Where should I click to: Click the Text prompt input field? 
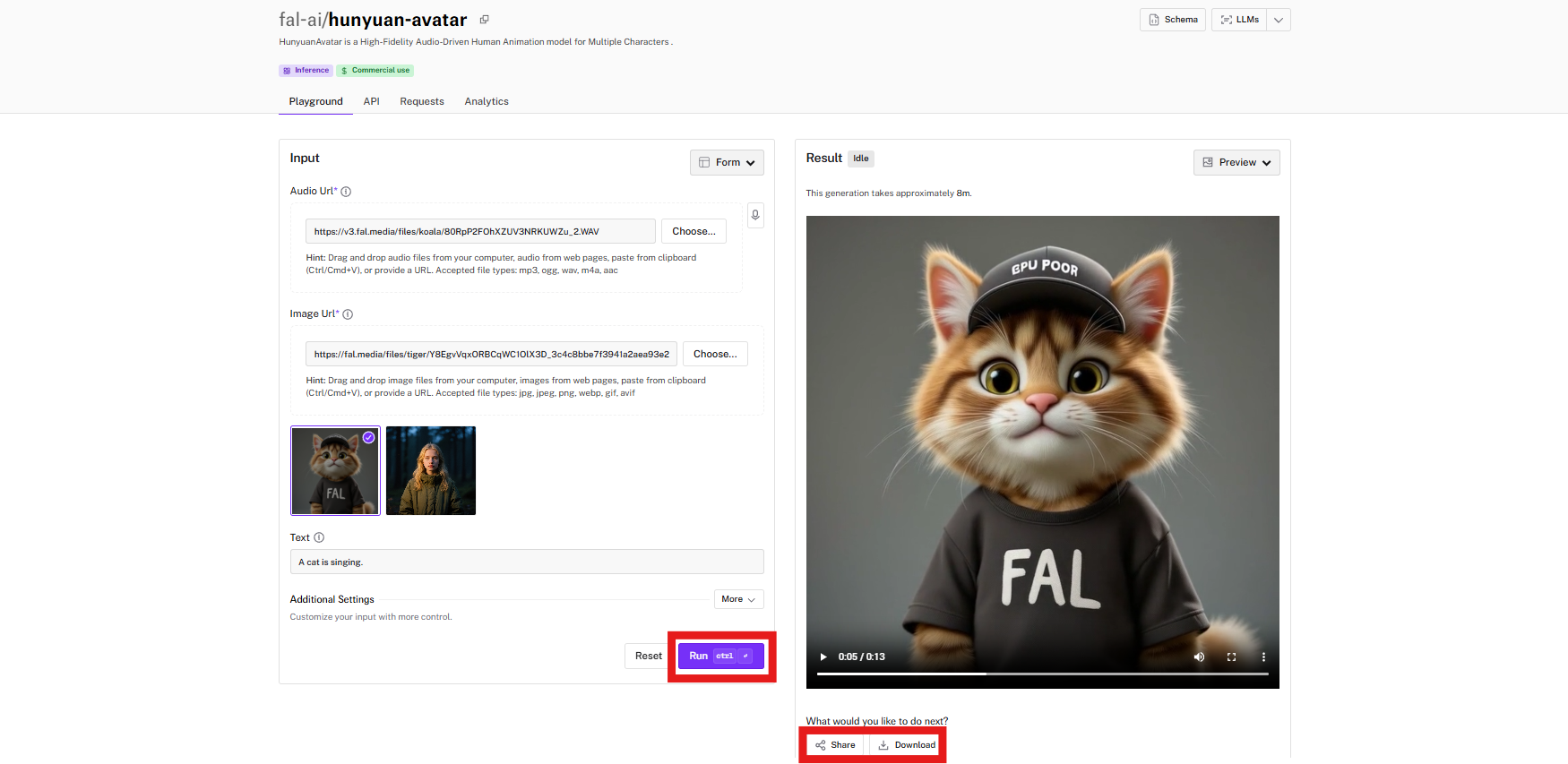pos(527,562)
